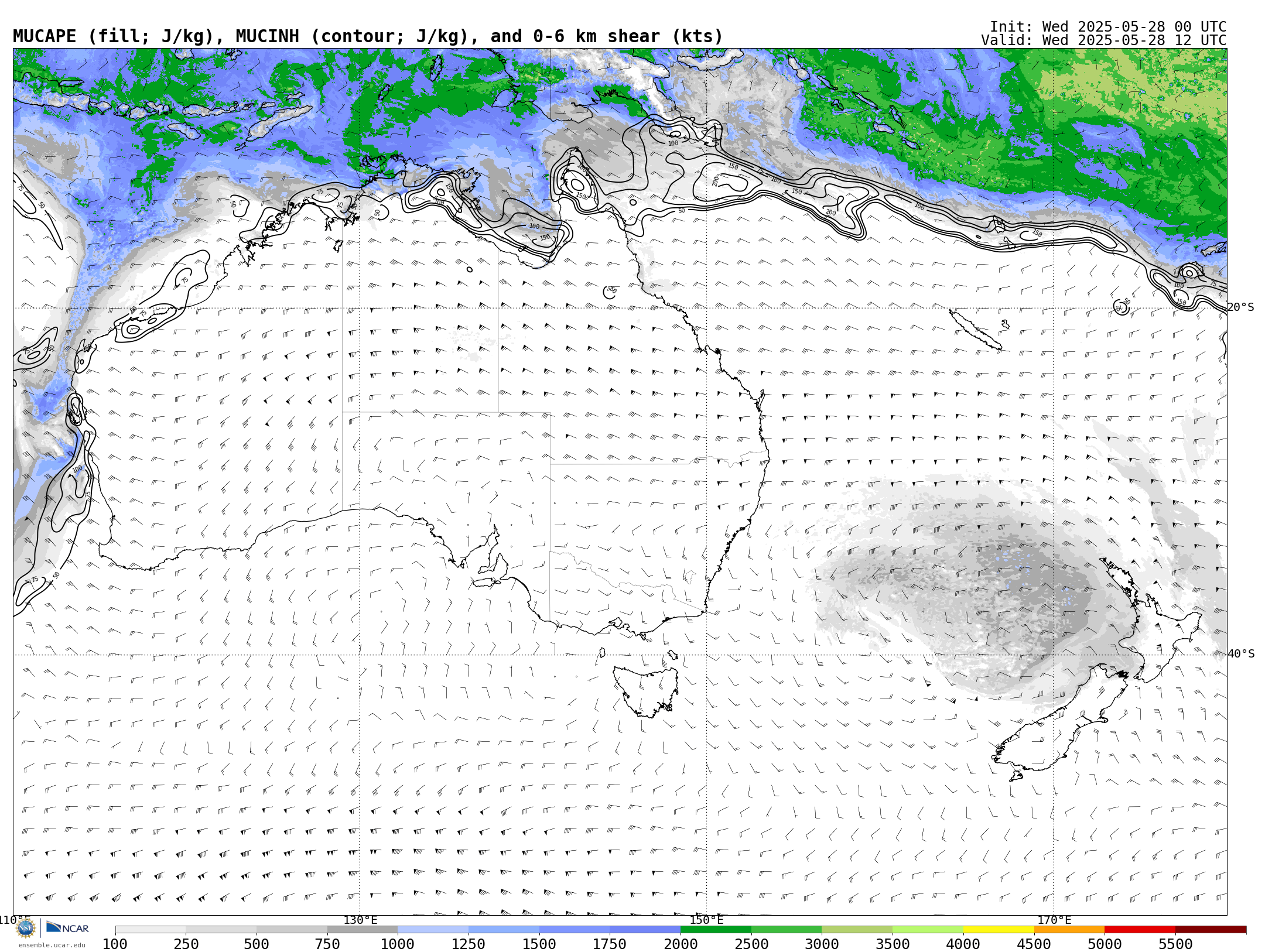Pick the dark red colorbar segment above 5500
The image size is (1265, 952).
pyautogui.click(x=1211, y=930)
